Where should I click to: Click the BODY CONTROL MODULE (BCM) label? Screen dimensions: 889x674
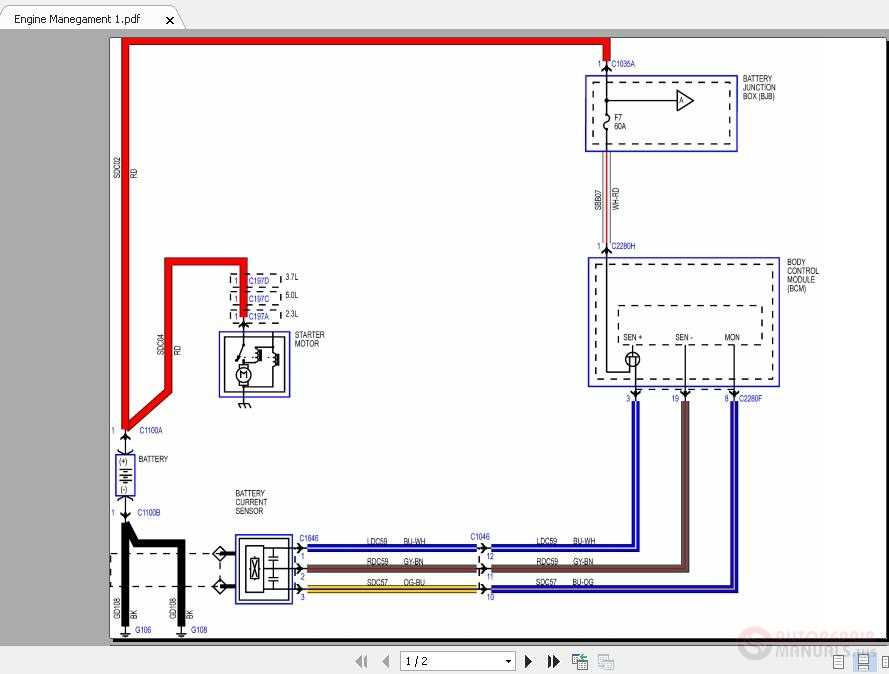[803, 275]
